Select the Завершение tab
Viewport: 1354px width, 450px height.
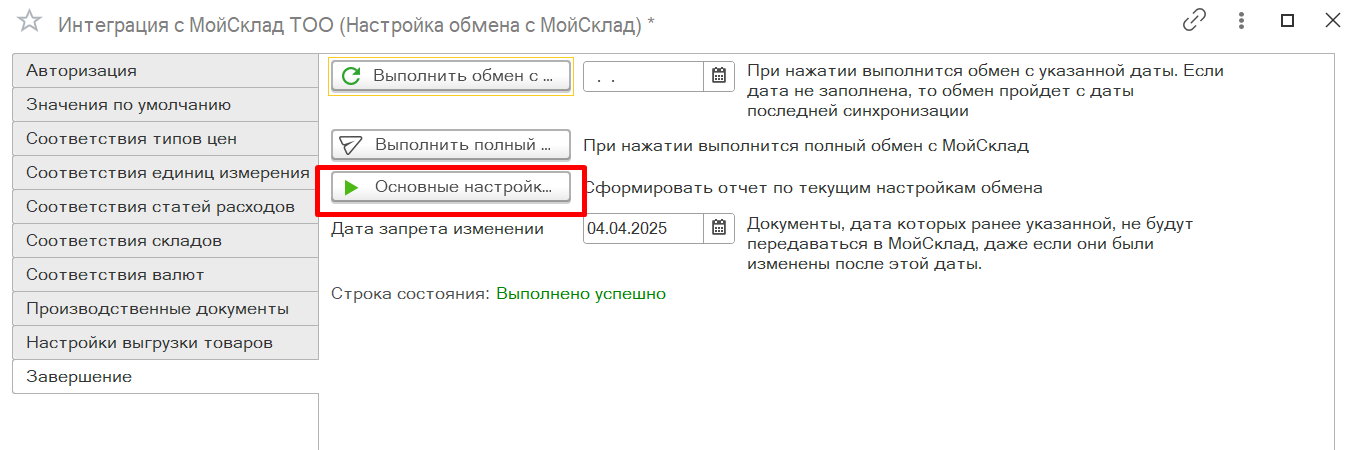[165, 377]
